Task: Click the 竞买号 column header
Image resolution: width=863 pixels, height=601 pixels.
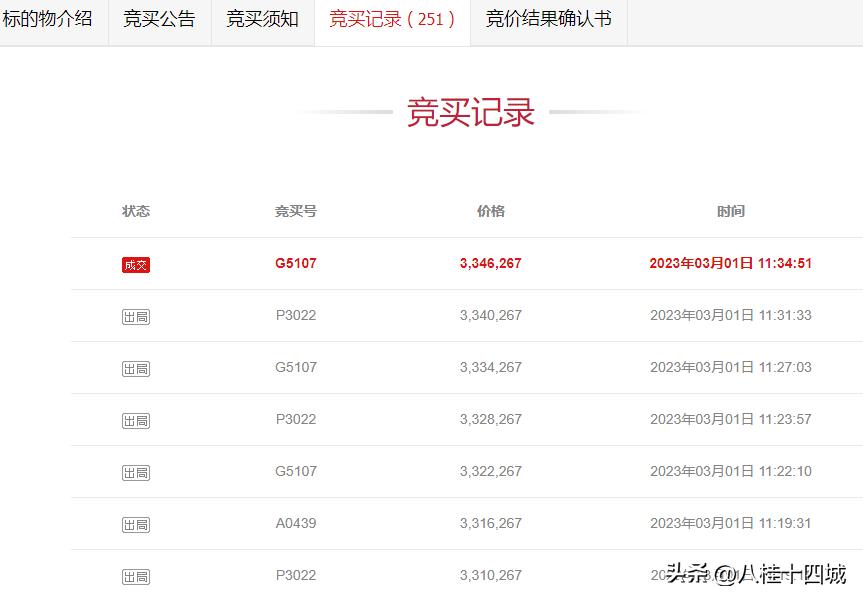Action: [296, 211]
